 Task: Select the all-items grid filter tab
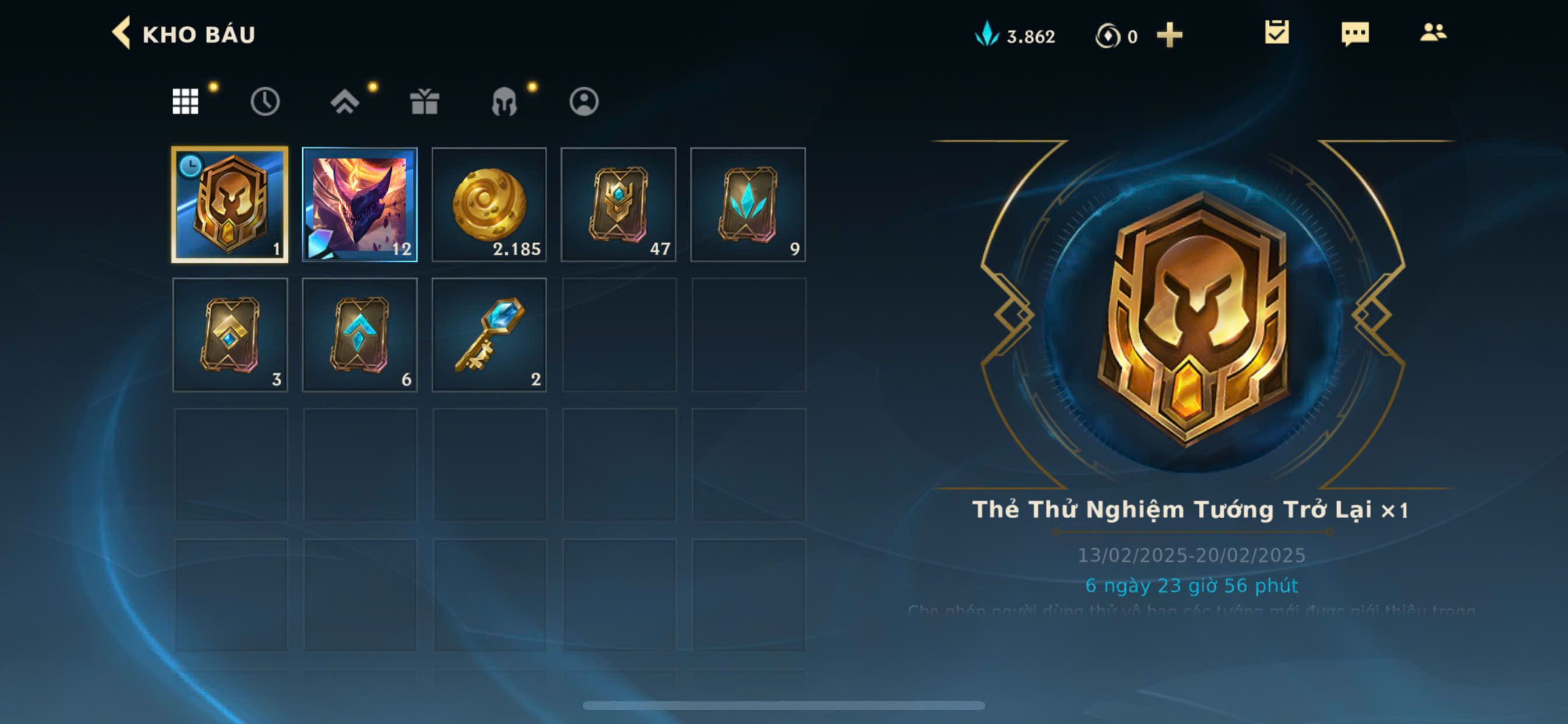185,101
